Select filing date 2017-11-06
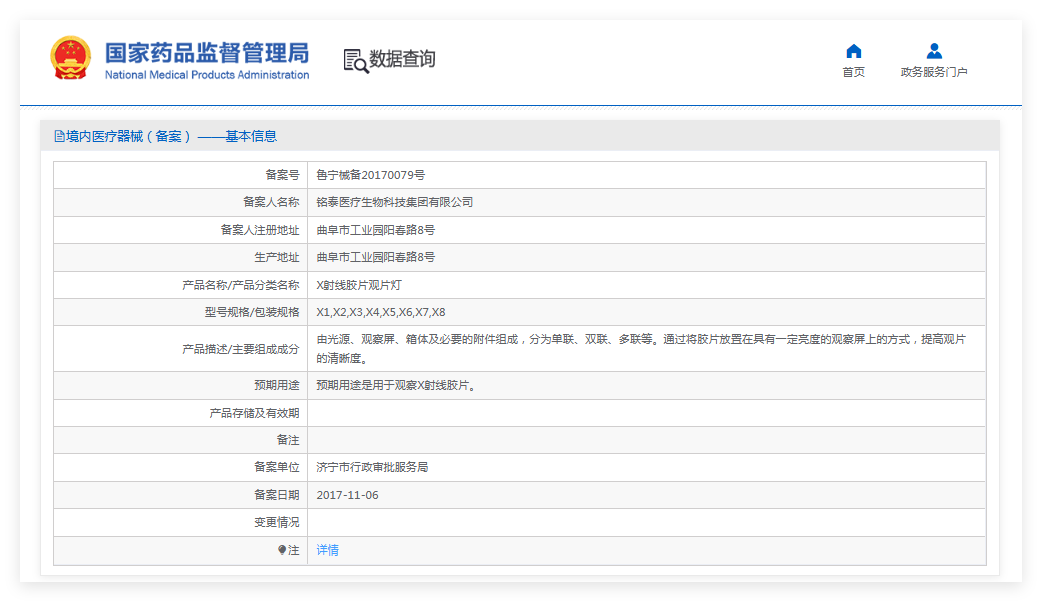Viewport: 1042px width, 602px height. pos(348,495)
